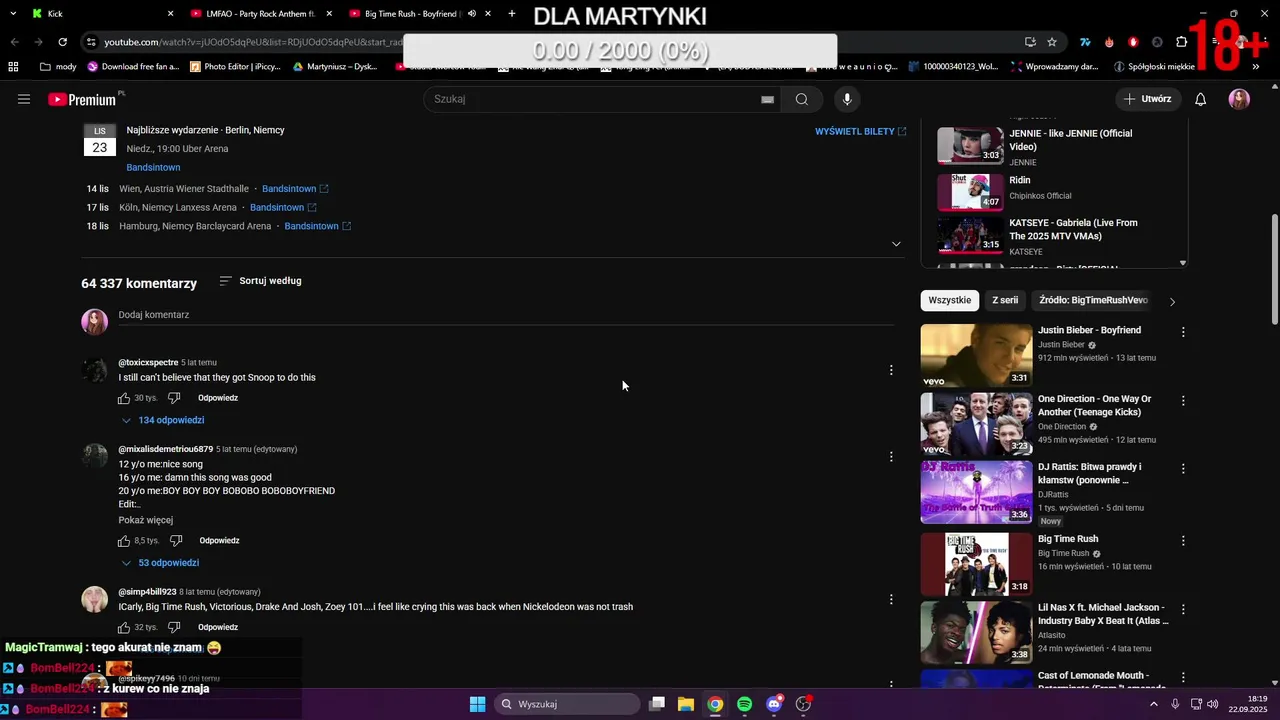Open more options for Justin Bieber Boyfriend video
Image resolution: width=1280 pixels, height=720 pixels.
point(1183,332)
